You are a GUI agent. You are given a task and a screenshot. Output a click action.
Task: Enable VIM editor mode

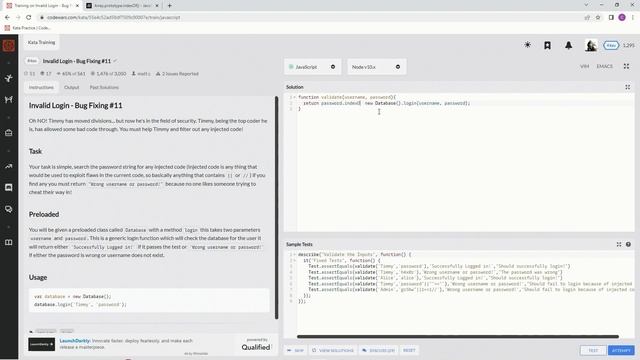tap(584, 66)
